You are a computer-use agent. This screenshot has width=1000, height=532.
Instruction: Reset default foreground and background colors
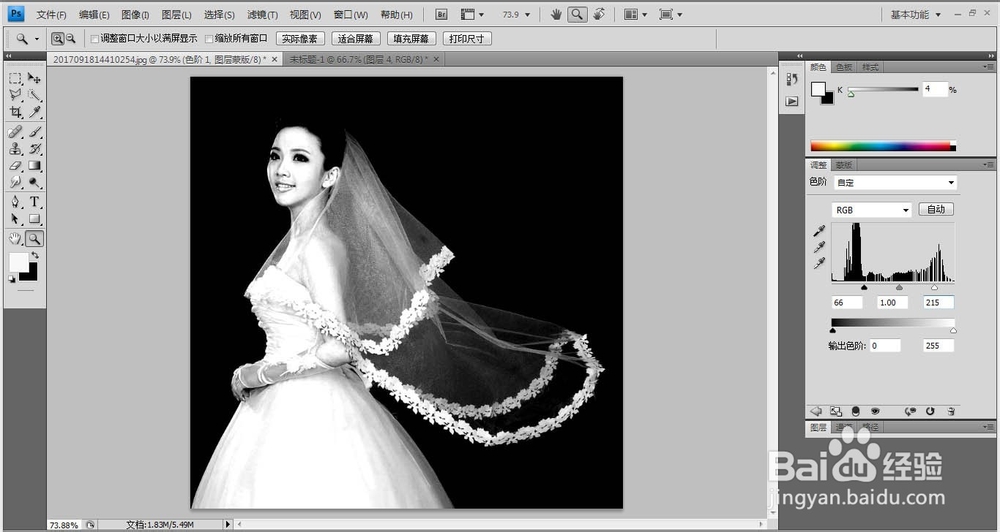point(11,279)
